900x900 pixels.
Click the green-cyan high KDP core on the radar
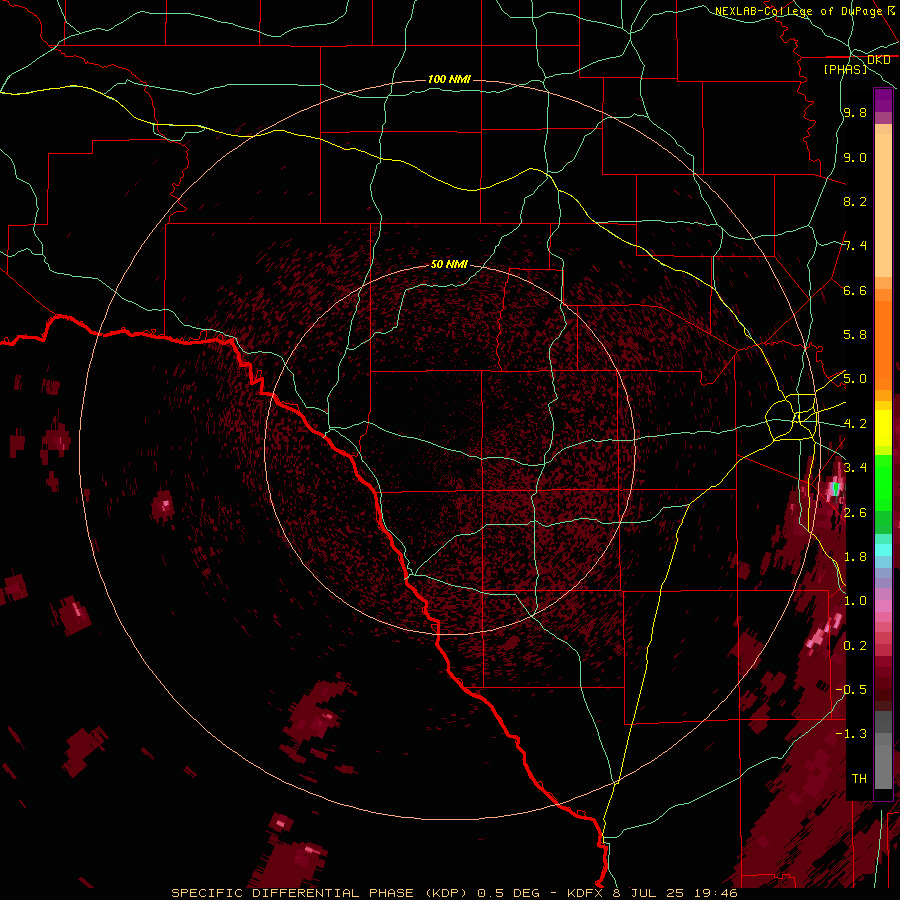(x=835, y=488)
